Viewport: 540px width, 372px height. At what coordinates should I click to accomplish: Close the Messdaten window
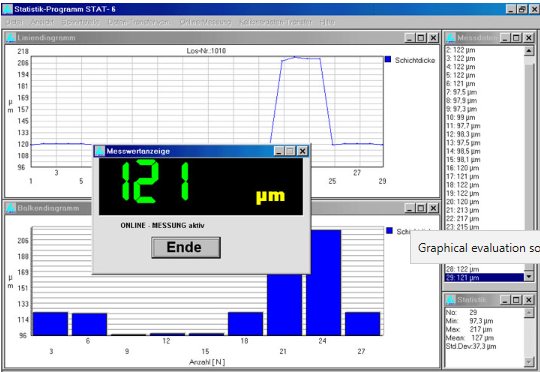click(529, 38)
